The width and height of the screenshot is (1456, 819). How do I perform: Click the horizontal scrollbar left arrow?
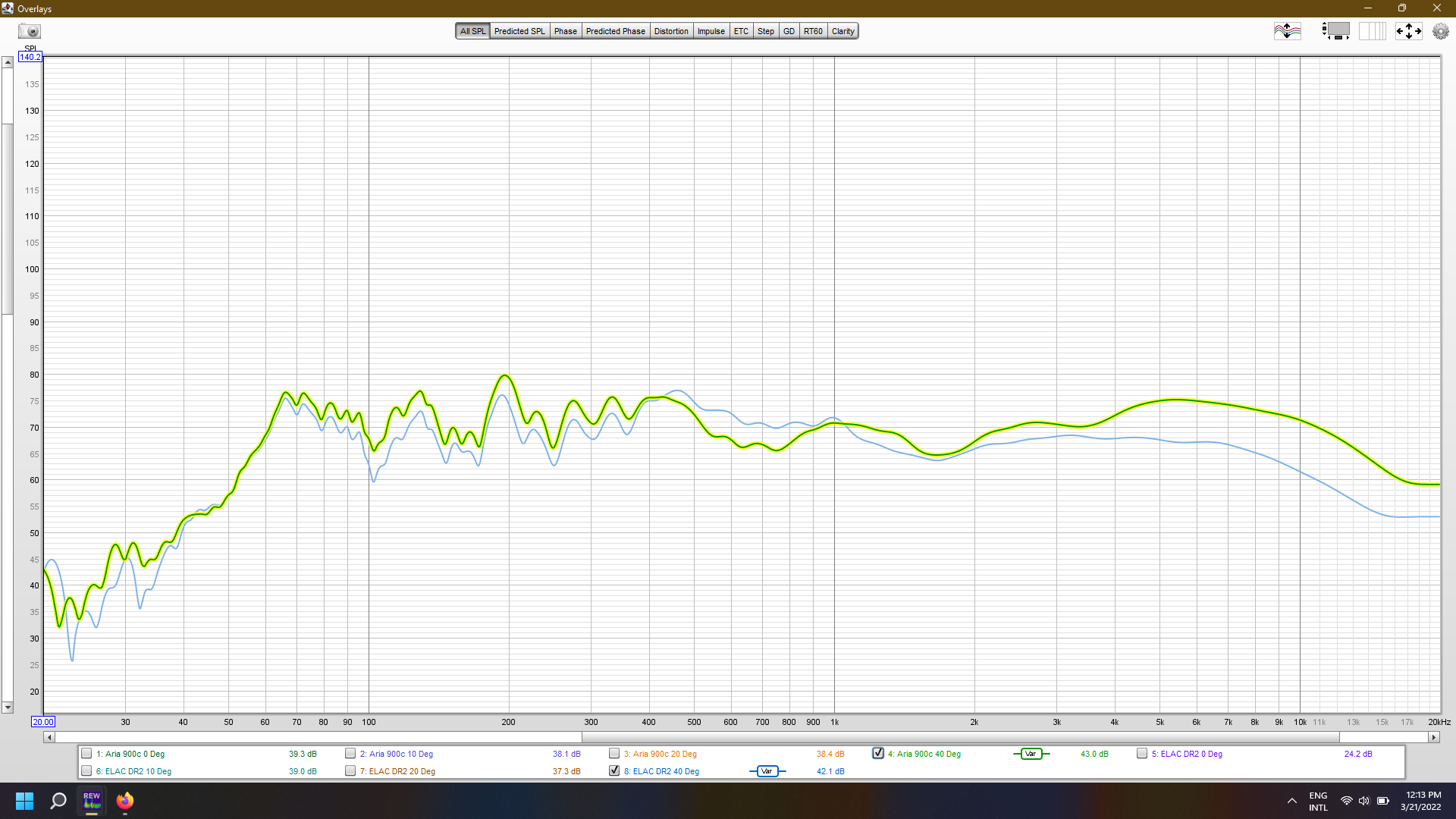(x=49, y=737)
